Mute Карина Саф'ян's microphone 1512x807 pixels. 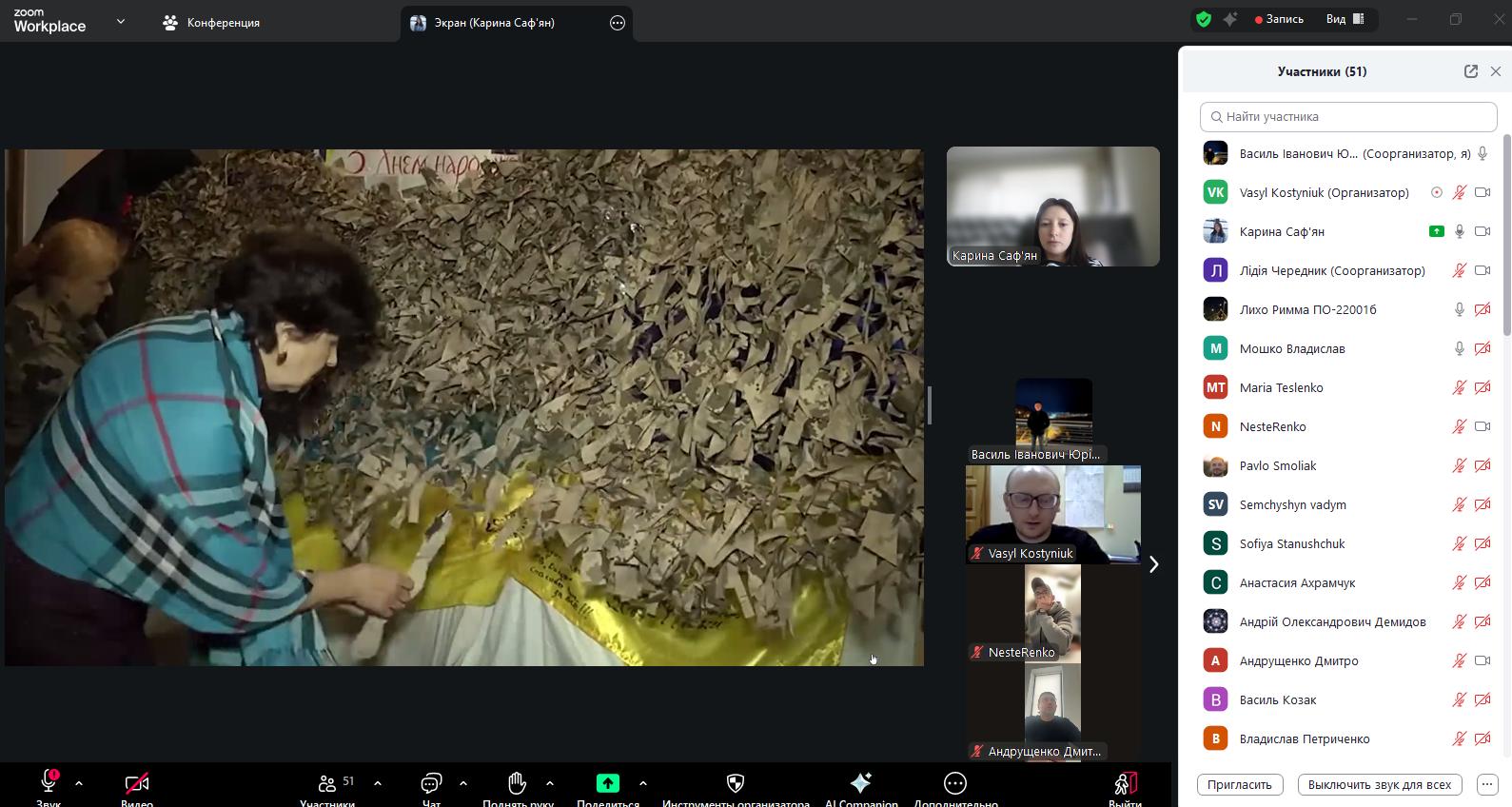1459,231
